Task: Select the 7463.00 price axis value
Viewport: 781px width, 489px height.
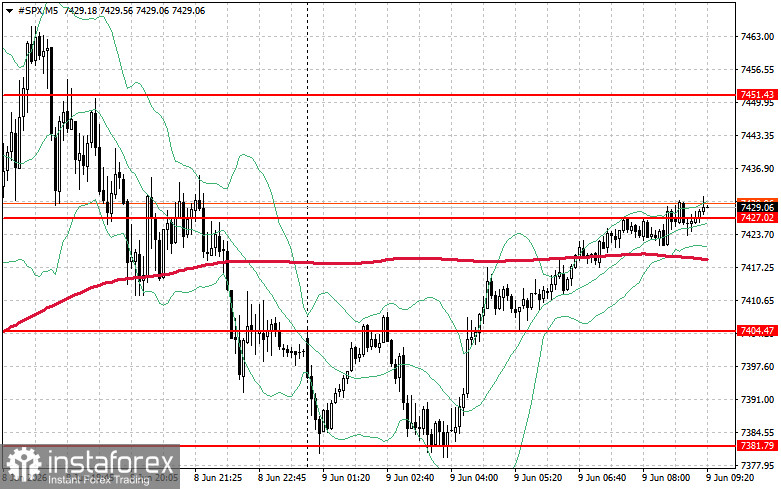Action: [757, 36]
